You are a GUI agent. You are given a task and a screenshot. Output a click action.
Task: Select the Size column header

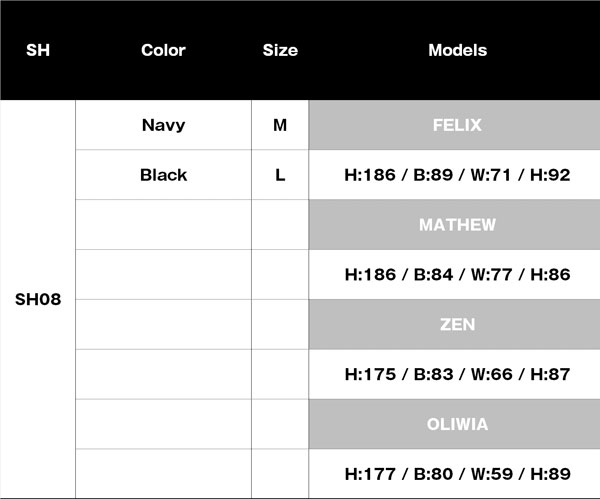coord(280,50)
